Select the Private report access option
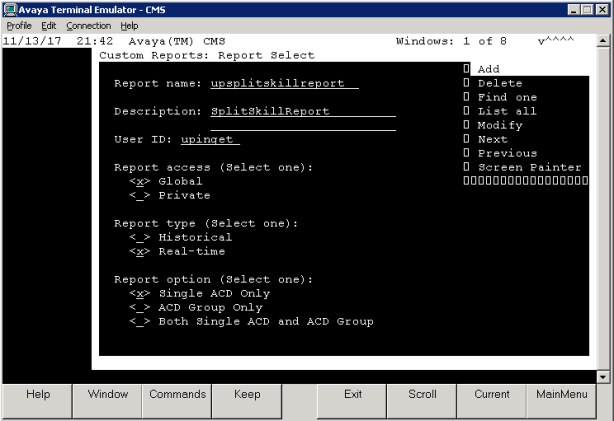This screenshot has width=614, height=421. point(137,196)
